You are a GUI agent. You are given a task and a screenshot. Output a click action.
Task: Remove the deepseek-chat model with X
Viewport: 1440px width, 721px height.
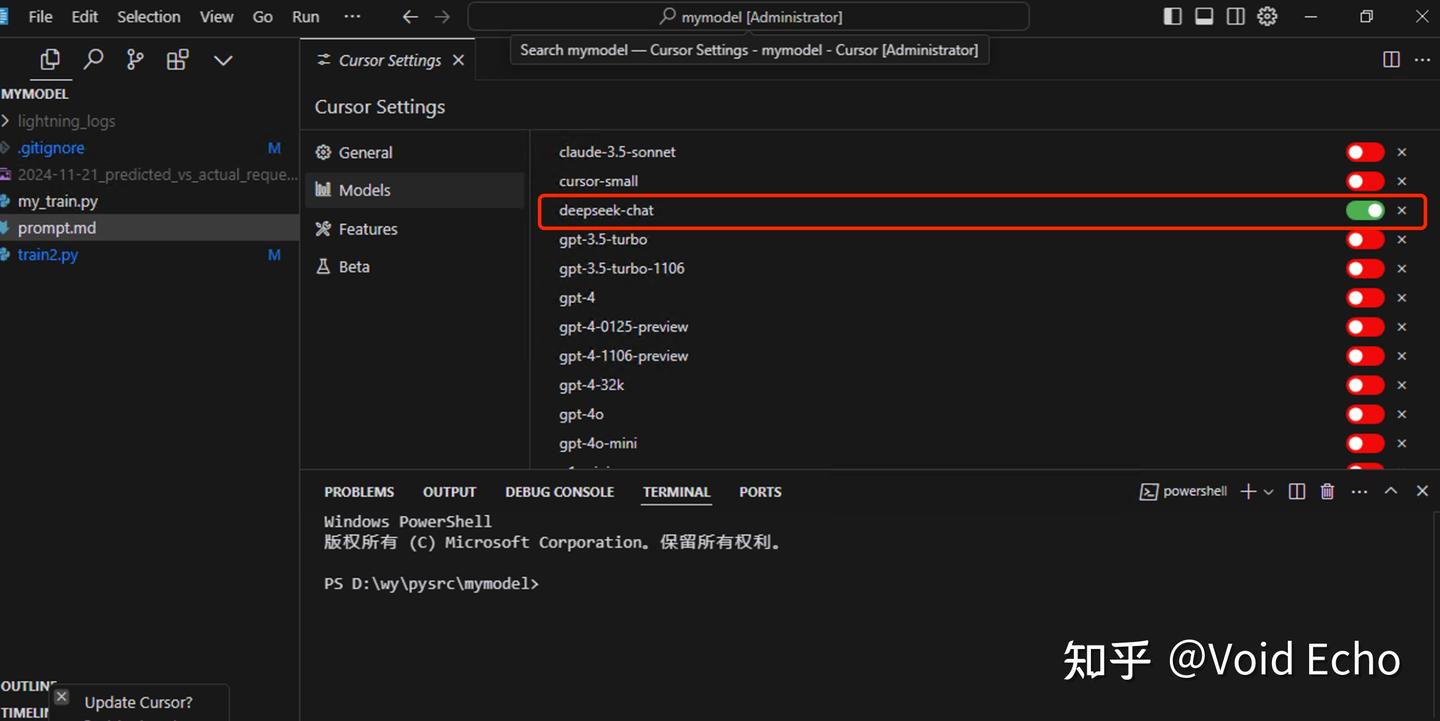point(1402,210)
